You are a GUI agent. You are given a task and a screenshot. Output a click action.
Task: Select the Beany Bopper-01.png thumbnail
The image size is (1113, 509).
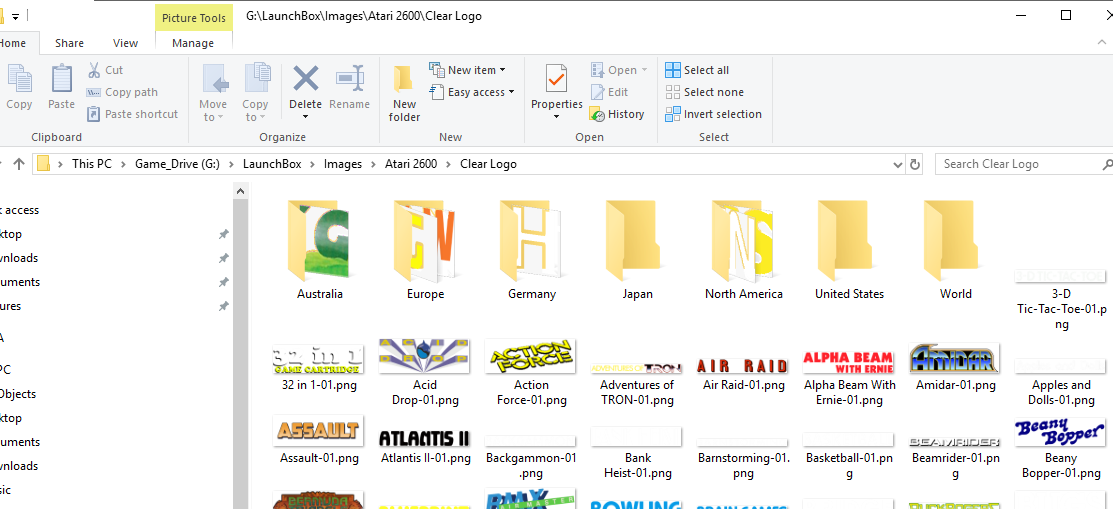click(1060, 432)
